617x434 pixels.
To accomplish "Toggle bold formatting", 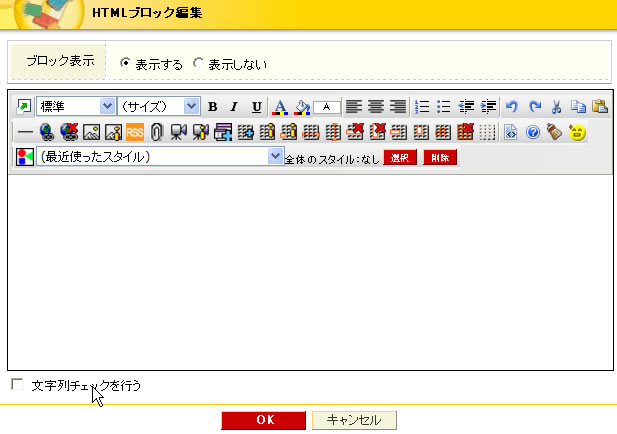I will pyautogui.click(x=212, y=107).
